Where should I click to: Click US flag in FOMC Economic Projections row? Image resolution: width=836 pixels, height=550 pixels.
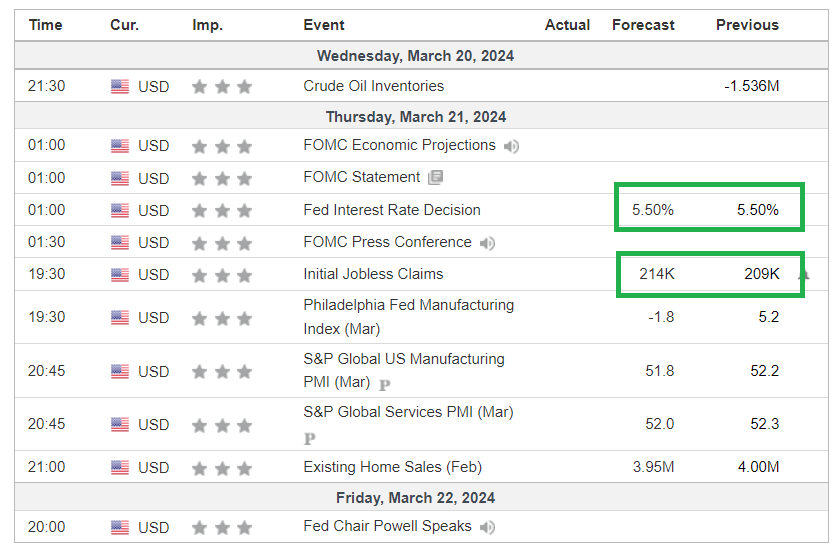click(x=120, y=146)
